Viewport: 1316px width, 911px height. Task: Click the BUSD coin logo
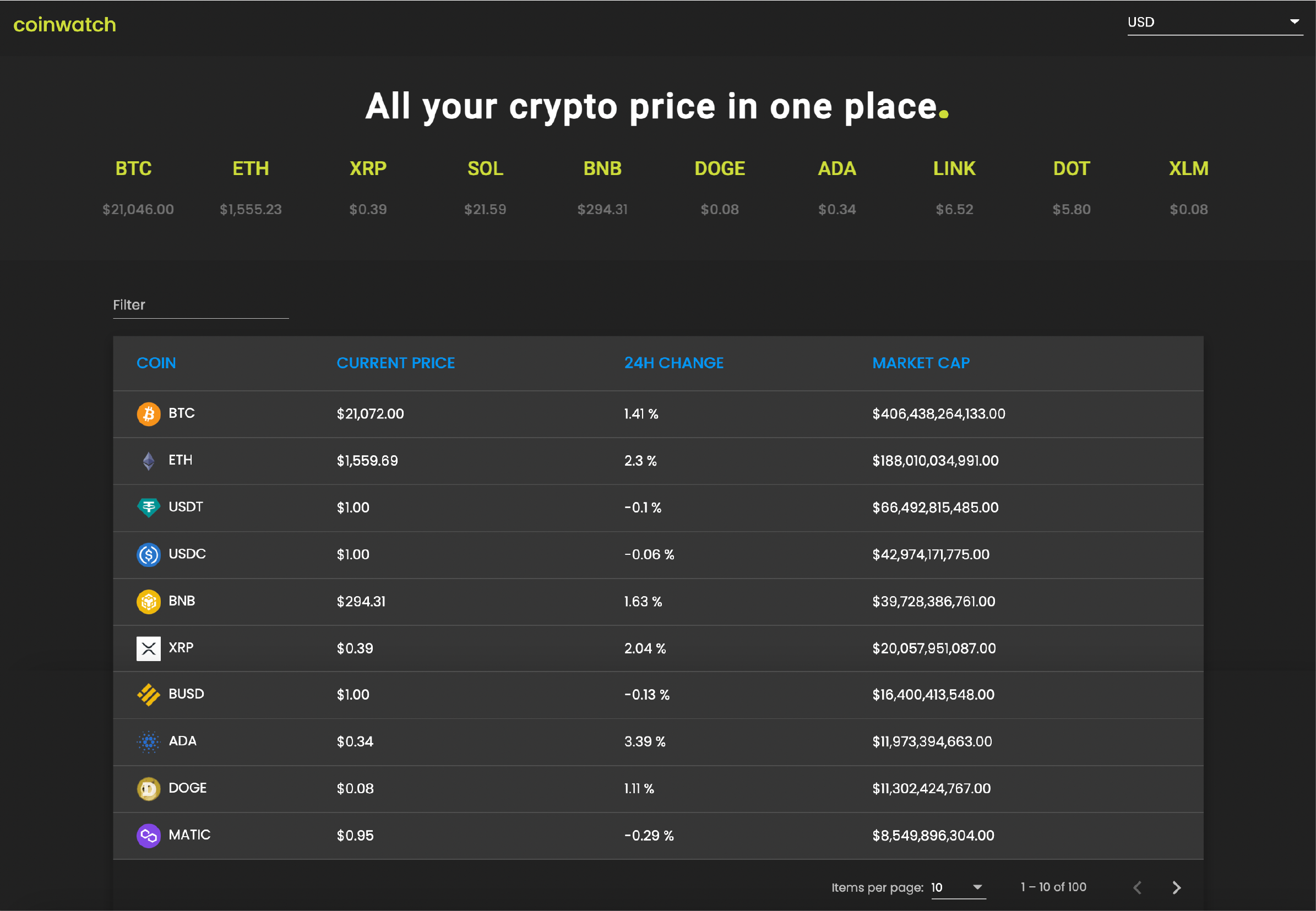coord(149,695)
